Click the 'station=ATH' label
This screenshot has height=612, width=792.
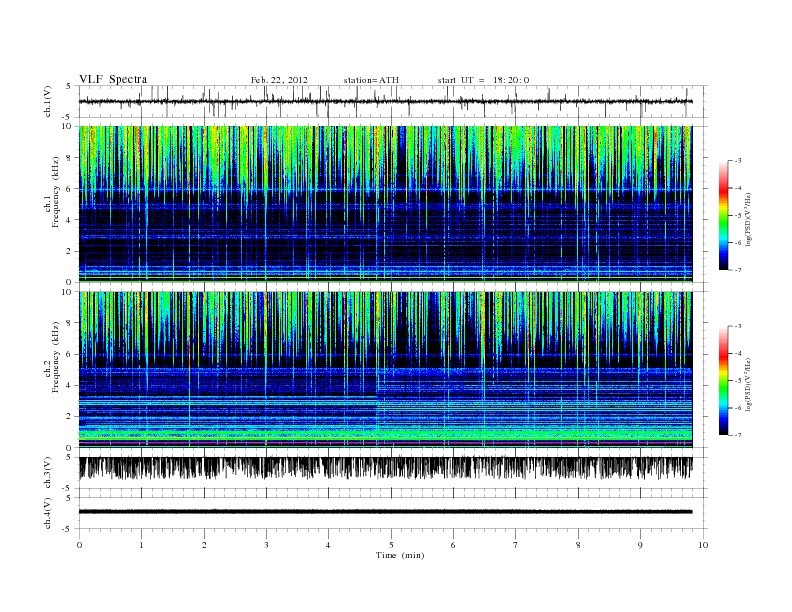point(371,80)
